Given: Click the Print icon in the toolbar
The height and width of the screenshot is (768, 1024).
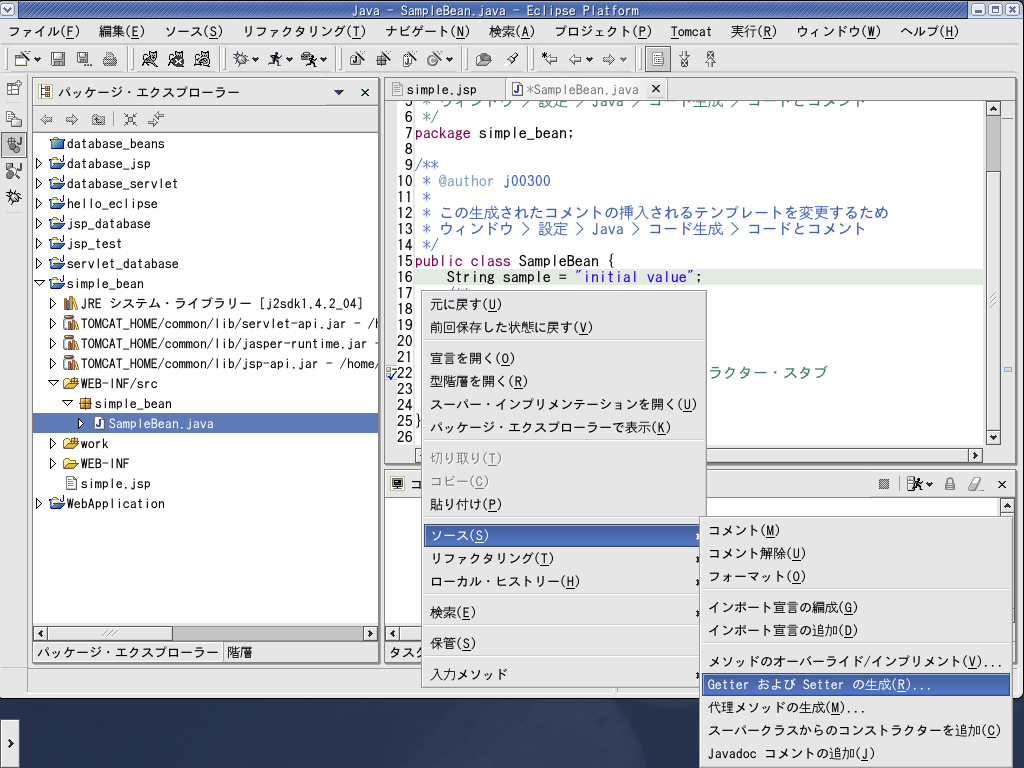Looking at the screenshot, I should (110, 59).
